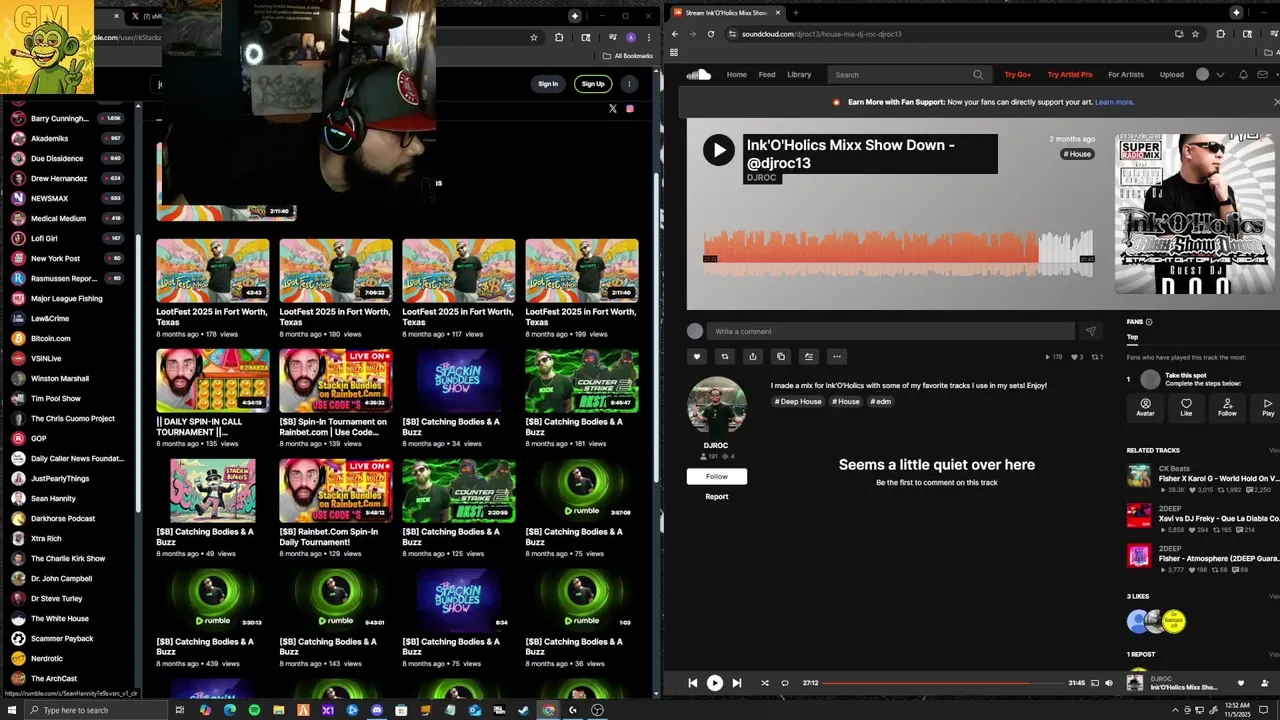Expand the user avatar dropdown chevron

pyautogui.click(x=1220, y=75)
